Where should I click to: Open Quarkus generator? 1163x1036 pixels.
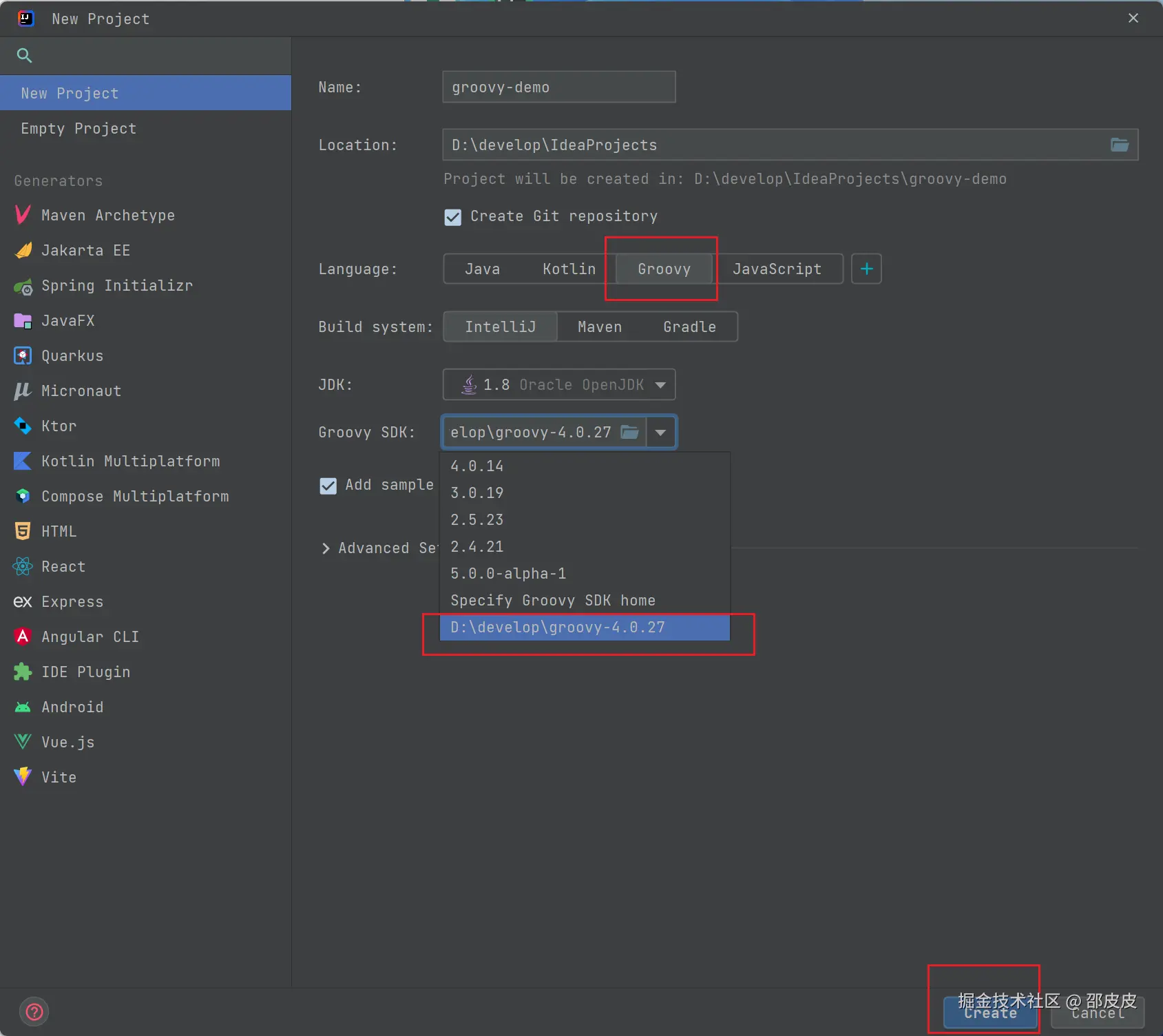145,355
